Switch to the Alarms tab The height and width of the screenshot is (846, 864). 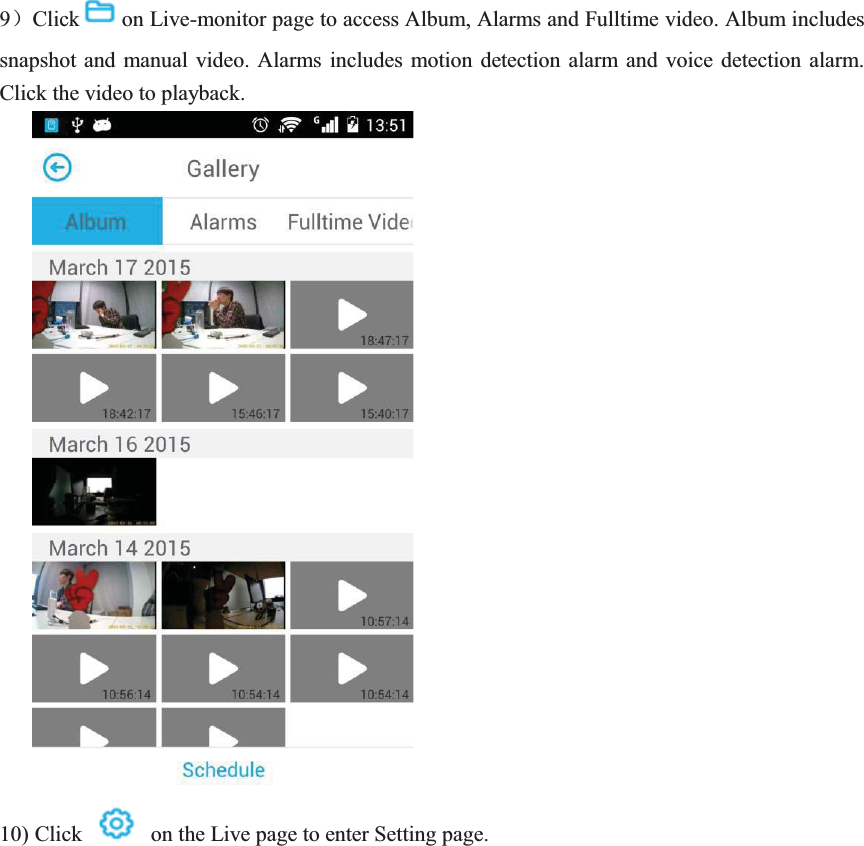pyautogui.click(x=223, y=221)
